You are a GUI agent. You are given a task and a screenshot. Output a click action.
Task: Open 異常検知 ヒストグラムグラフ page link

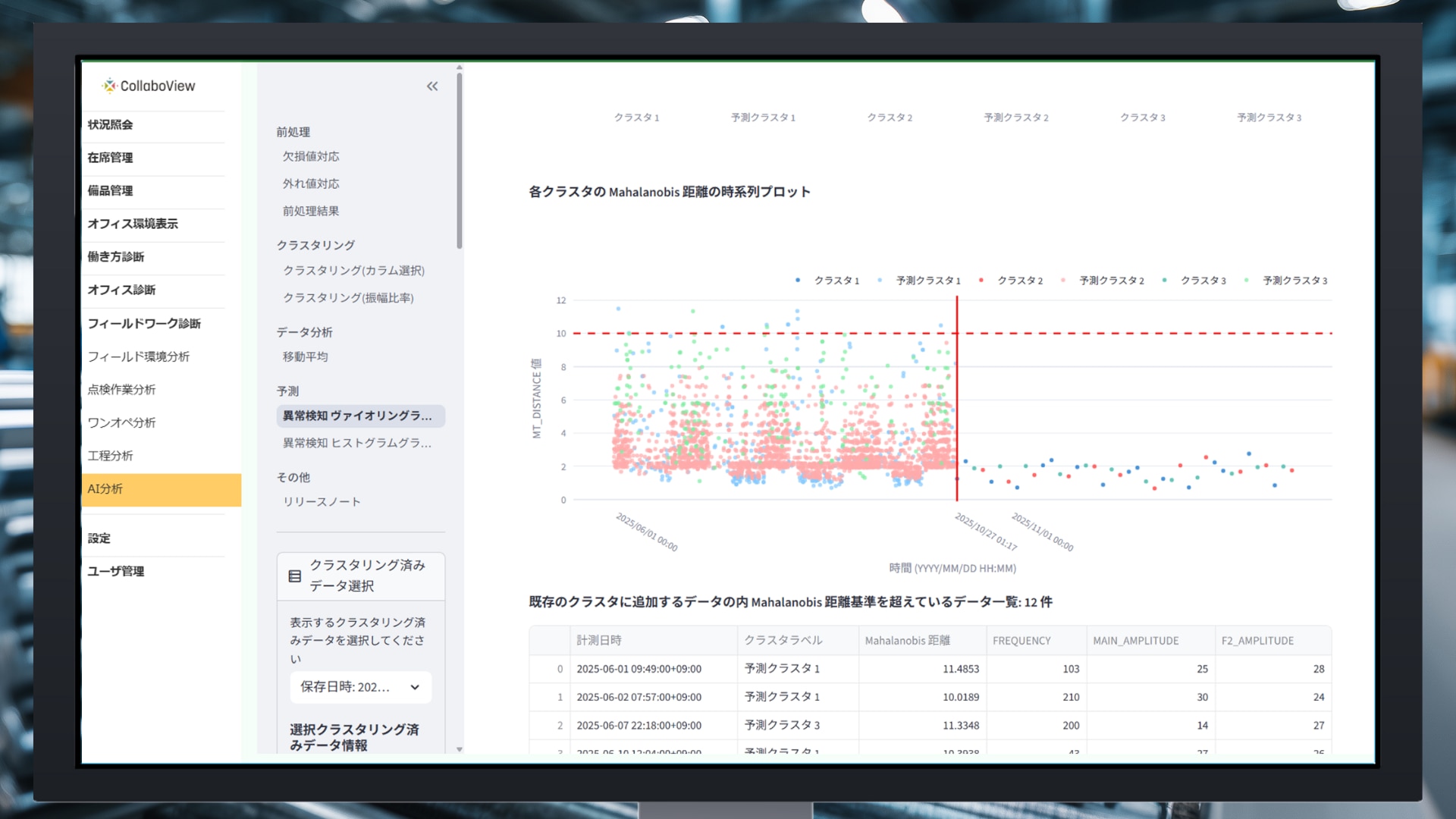coord(356,443)
